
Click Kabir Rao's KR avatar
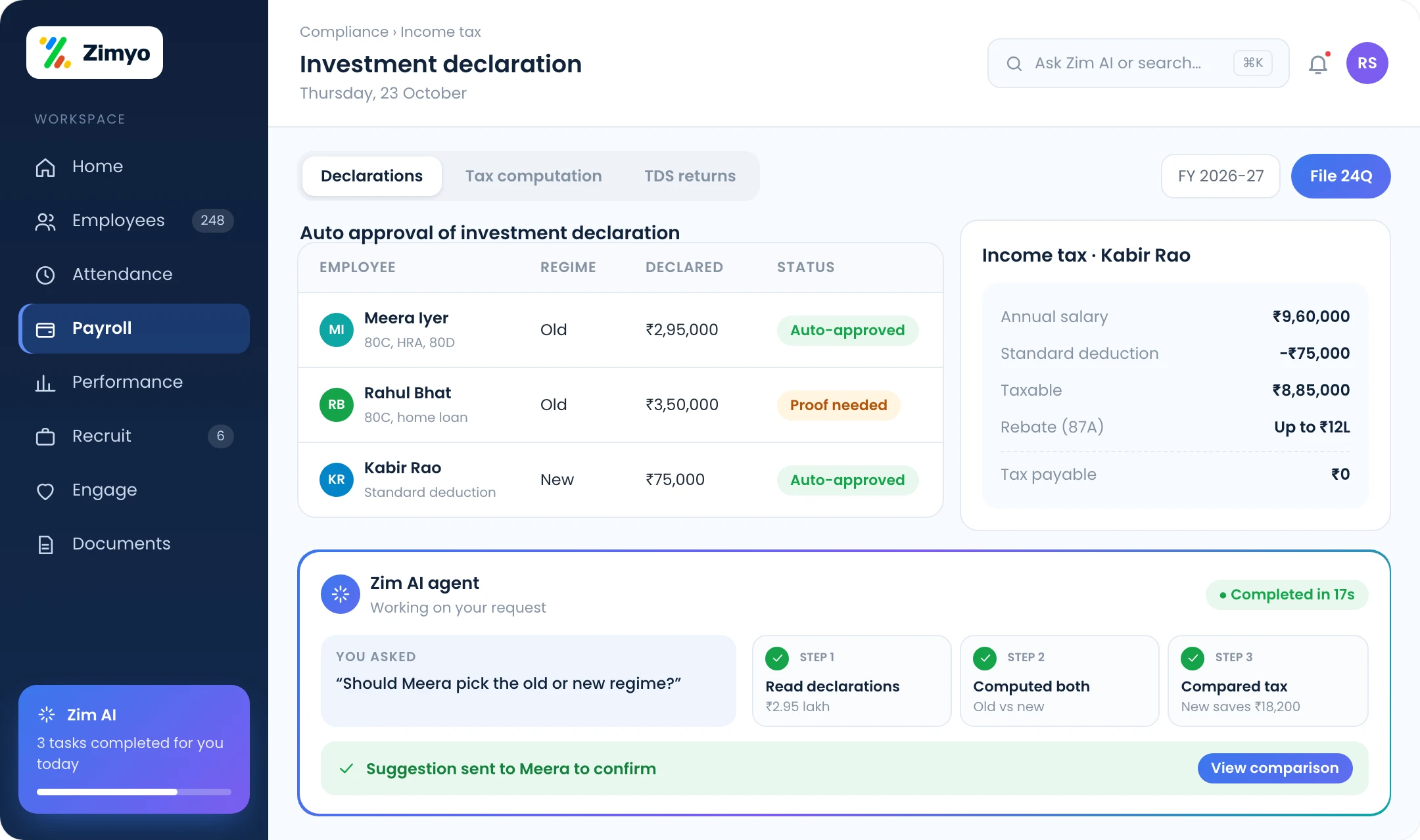(x=337, y=480)
